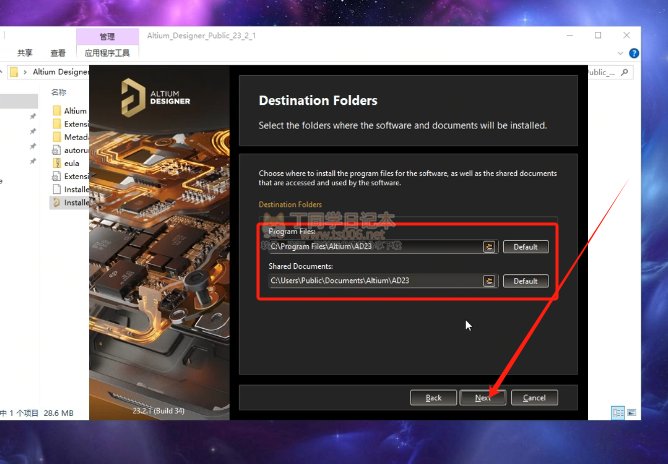This screenshot has width=668, height=464.
Task: Switch Explorer to details view icon
Action: click(617, 412)
